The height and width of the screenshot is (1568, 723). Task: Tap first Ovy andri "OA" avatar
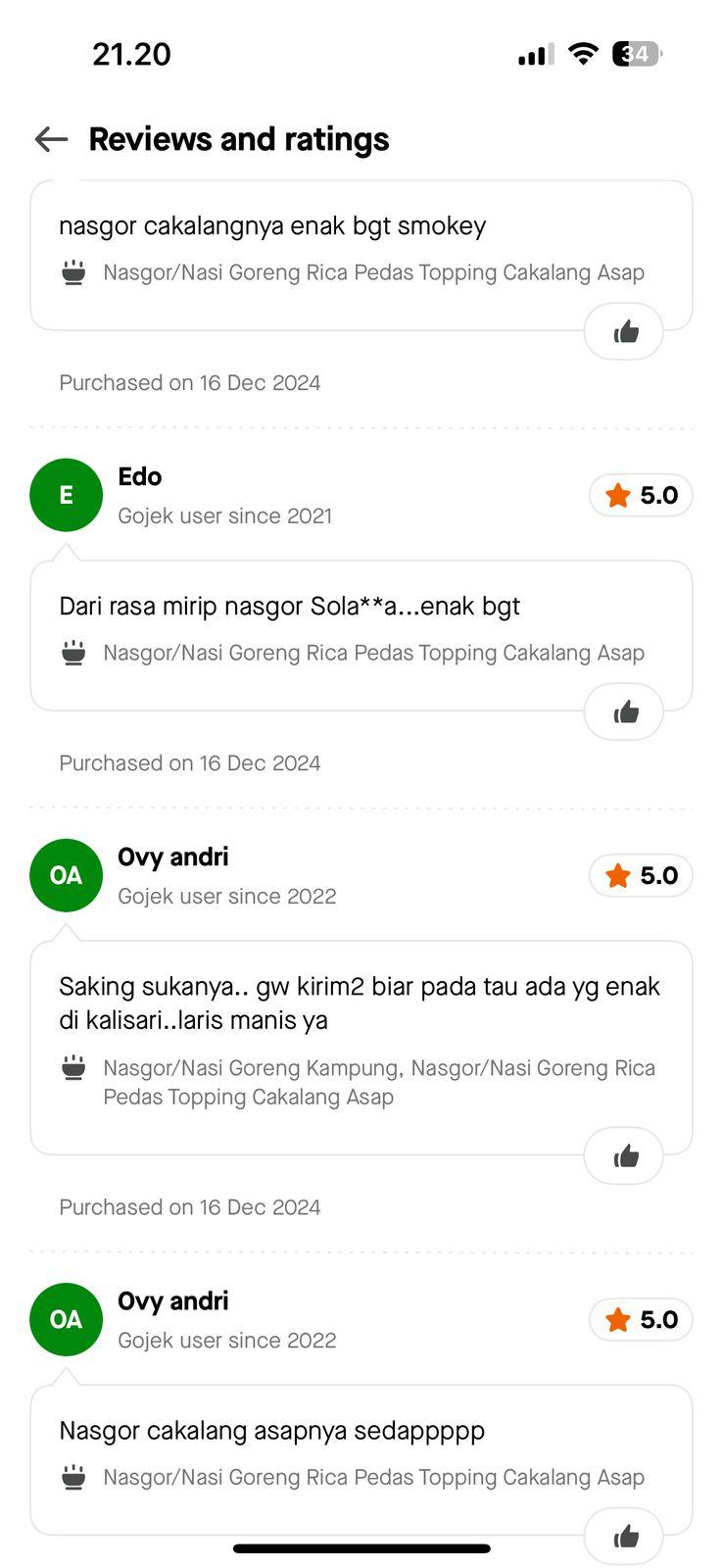(x=67, y=875)
